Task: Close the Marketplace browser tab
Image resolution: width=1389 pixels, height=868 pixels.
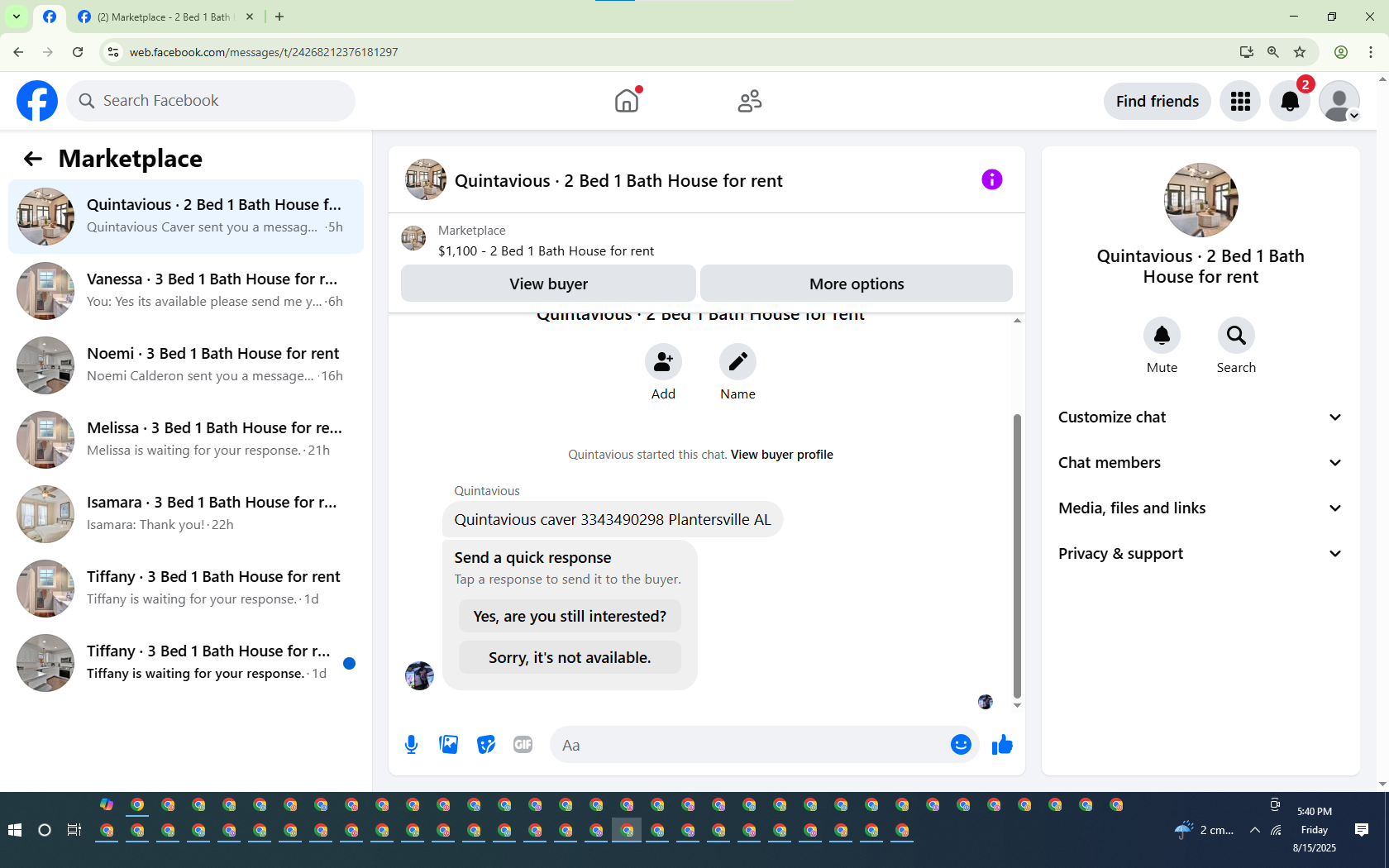Action: click(x=250, y=17)
